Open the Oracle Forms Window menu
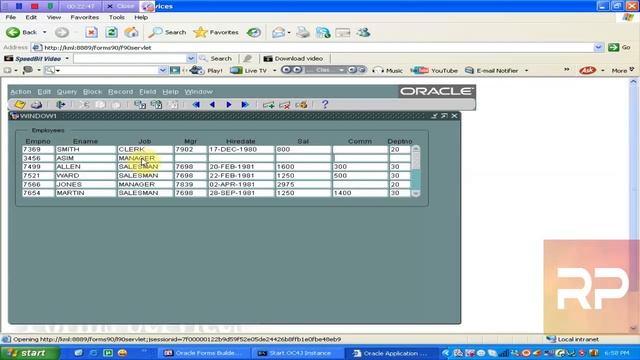The image size is (640, 360). [x=198, y=92]
